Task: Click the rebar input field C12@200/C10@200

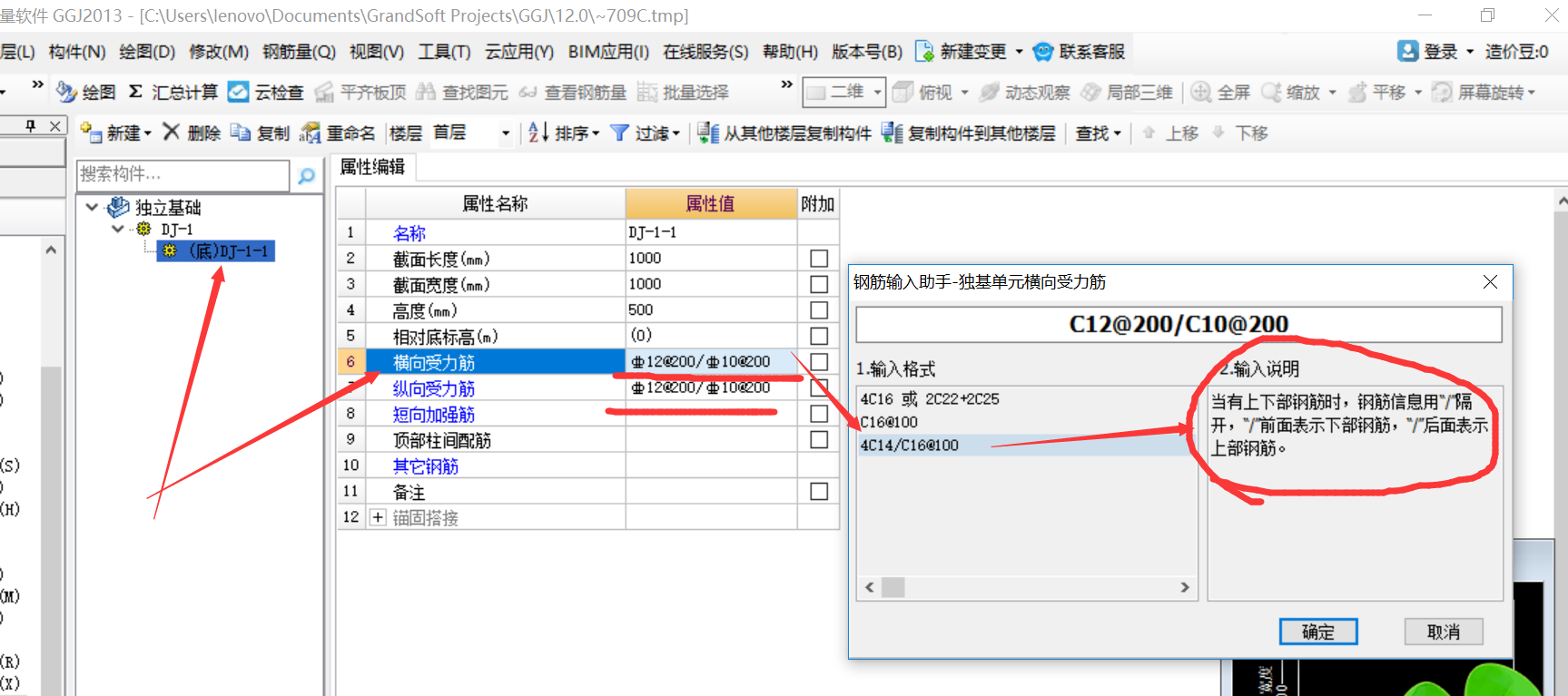Action: coord(1178,324)
